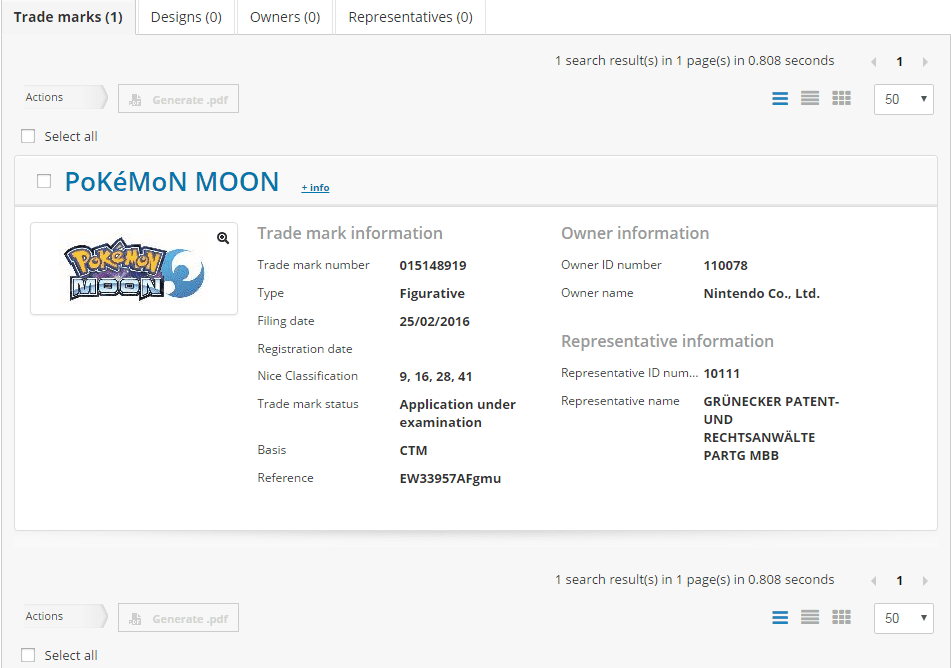Tick the bottom Select all checkbox
Viewport: 951px width, 668px height.
(28, 655)
